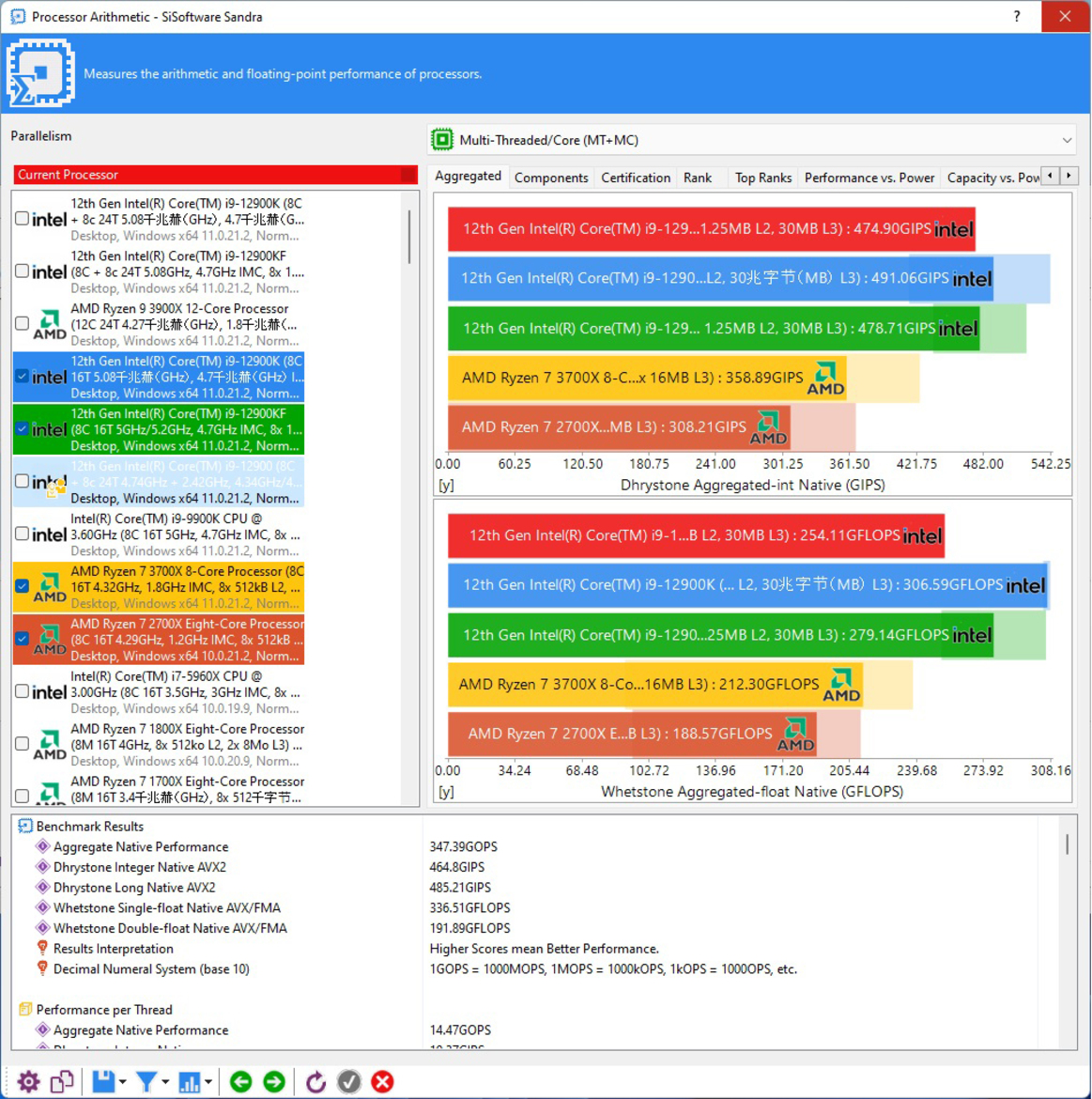Viewport: 1092px width, 1099px height.
Task: Click the blue save disk icon
Action: 103,1081
